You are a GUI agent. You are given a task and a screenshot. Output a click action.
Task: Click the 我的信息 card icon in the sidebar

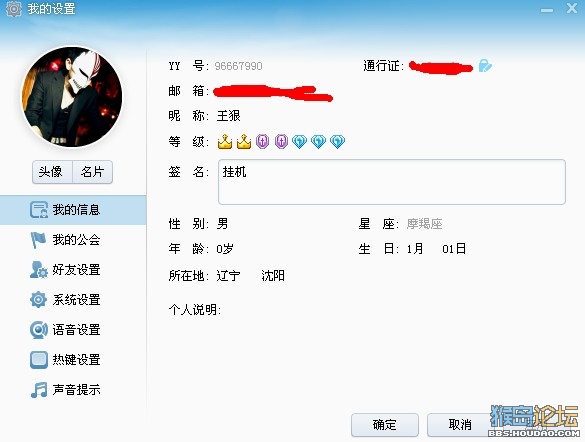coord(39,210)
